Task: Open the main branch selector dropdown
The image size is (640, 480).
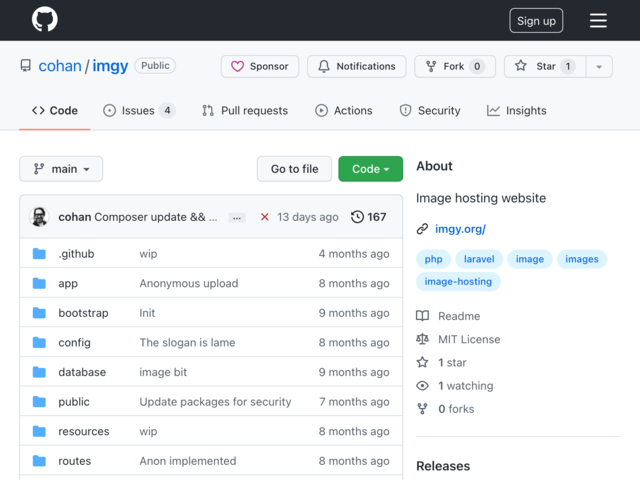Action: click(61, 169)
